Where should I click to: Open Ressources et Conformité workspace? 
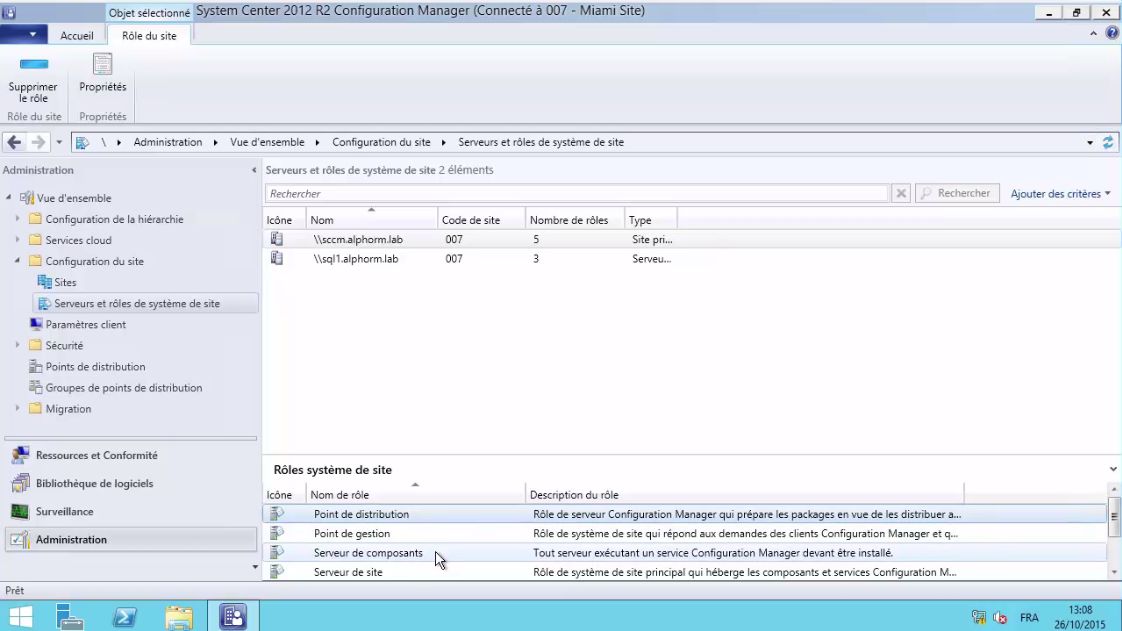tap(131, 455)
